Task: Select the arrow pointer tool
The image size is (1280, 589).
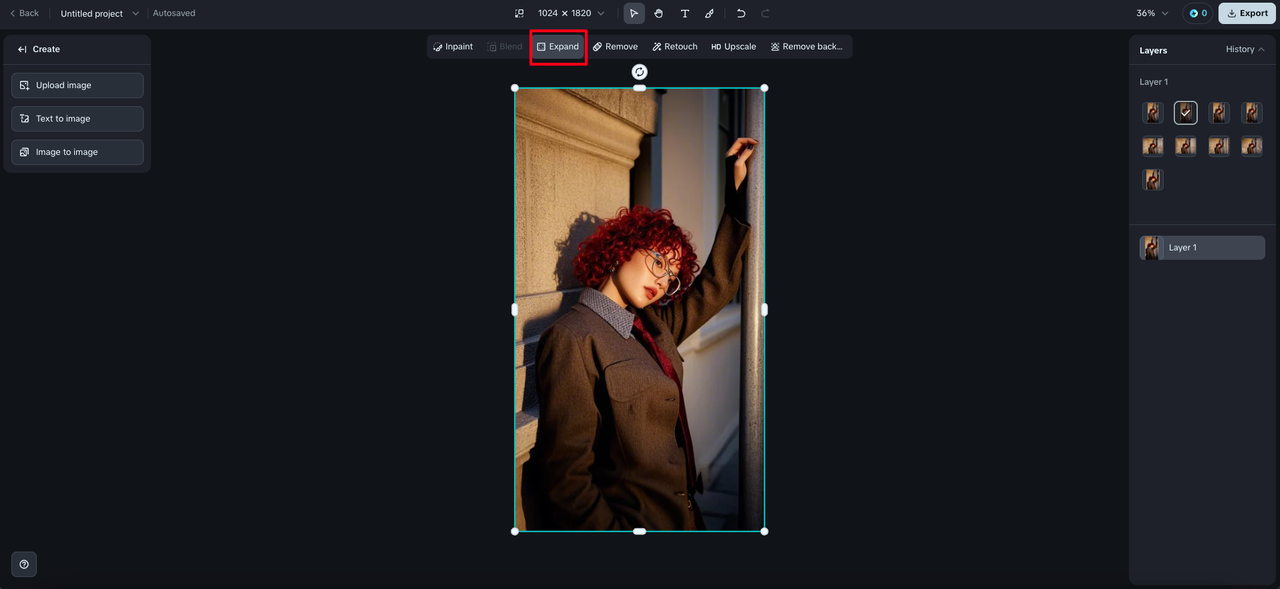Action: [634, 13]
